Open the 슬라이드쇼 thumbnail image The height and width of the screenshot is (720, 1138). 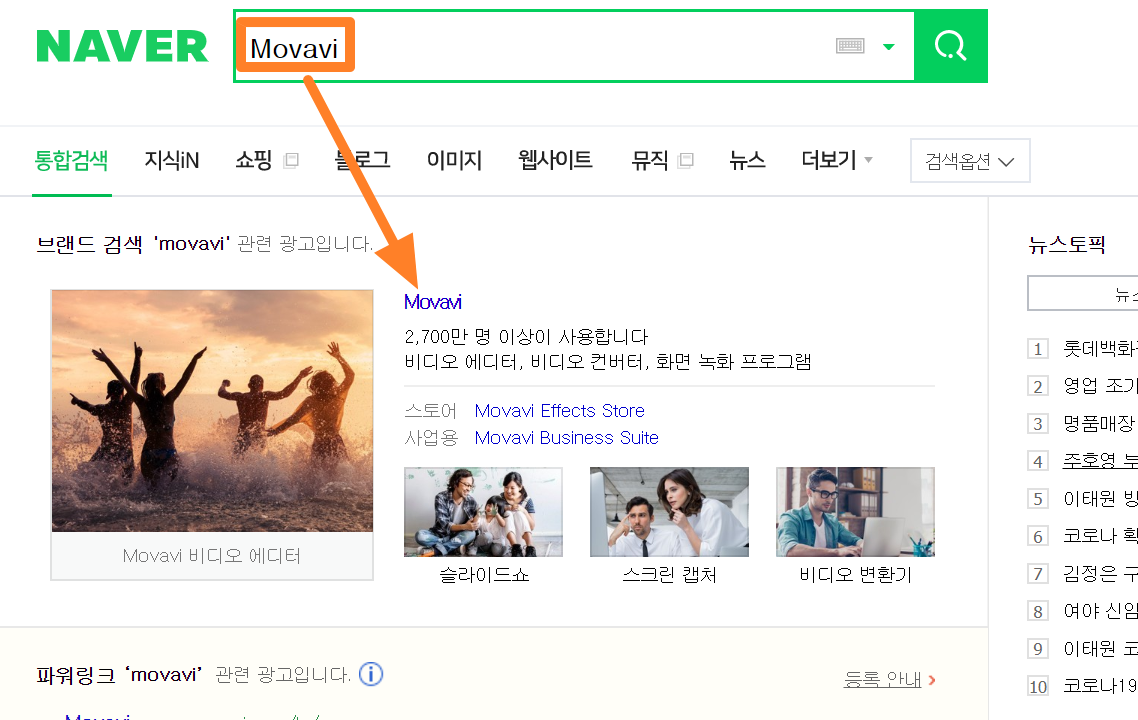tap(483, 512)
